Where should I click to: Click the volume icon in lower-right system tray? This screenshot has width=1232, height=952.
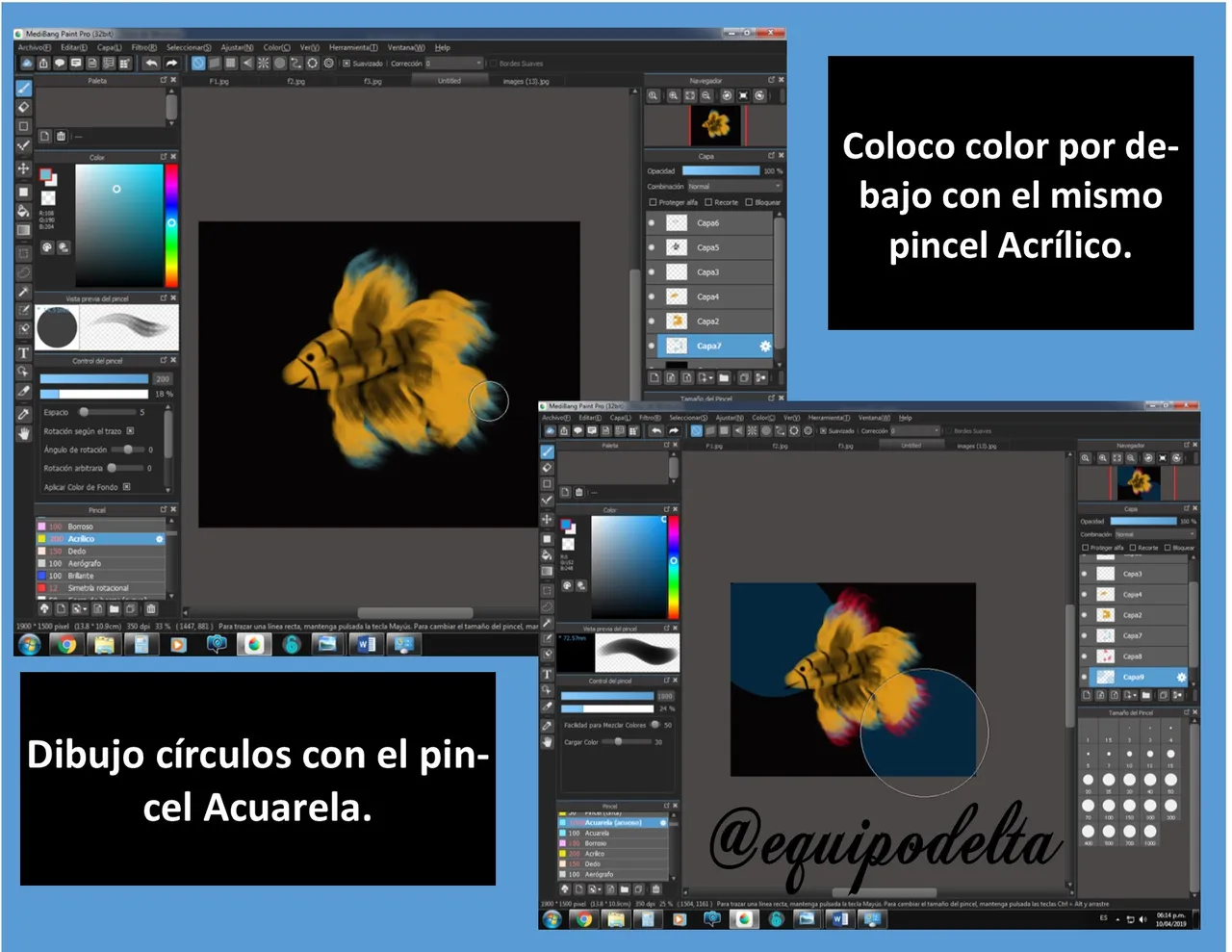coord(1142,919)
